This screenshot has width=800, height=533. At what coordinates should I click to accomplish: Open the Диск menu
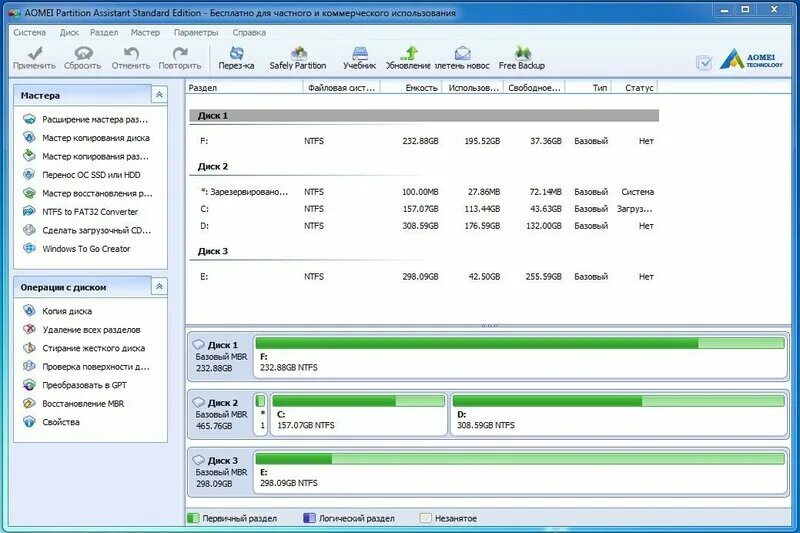click(69, 32)
